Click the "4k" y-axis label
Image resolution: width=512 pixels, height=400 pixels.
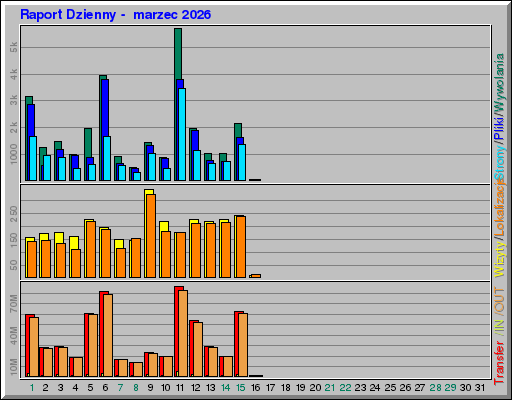[x=14, y=74]
